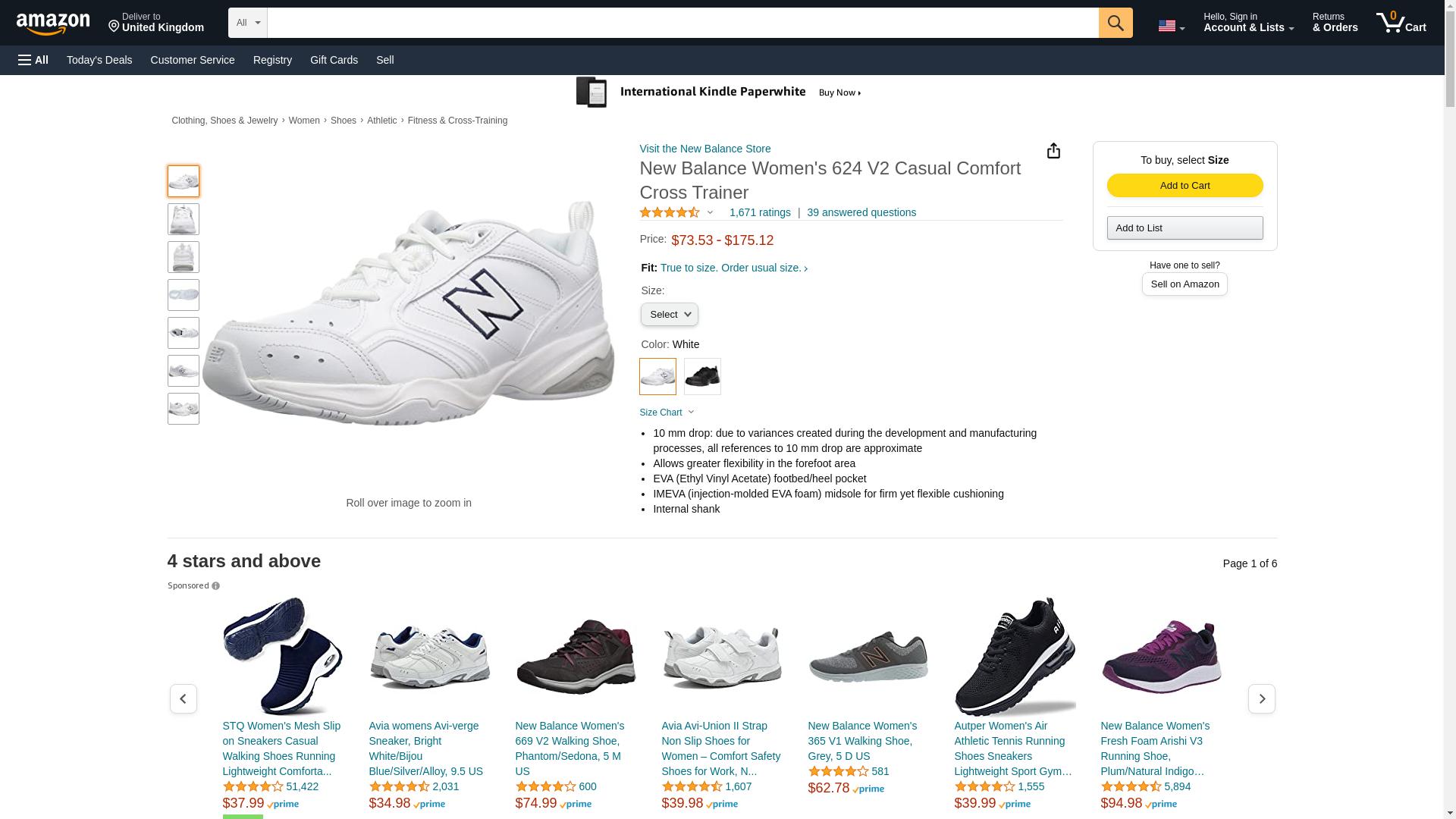Open Today's Deals menu item

99,60
